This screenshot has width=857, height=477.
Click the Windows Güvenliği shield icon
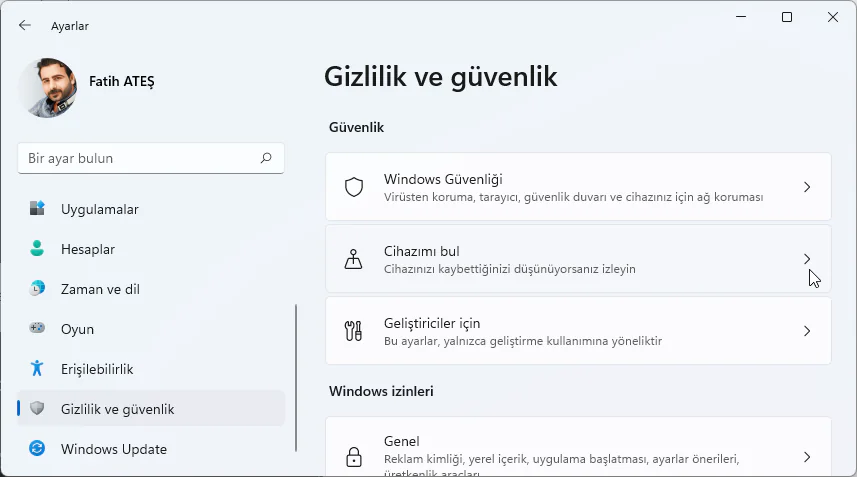353,187
